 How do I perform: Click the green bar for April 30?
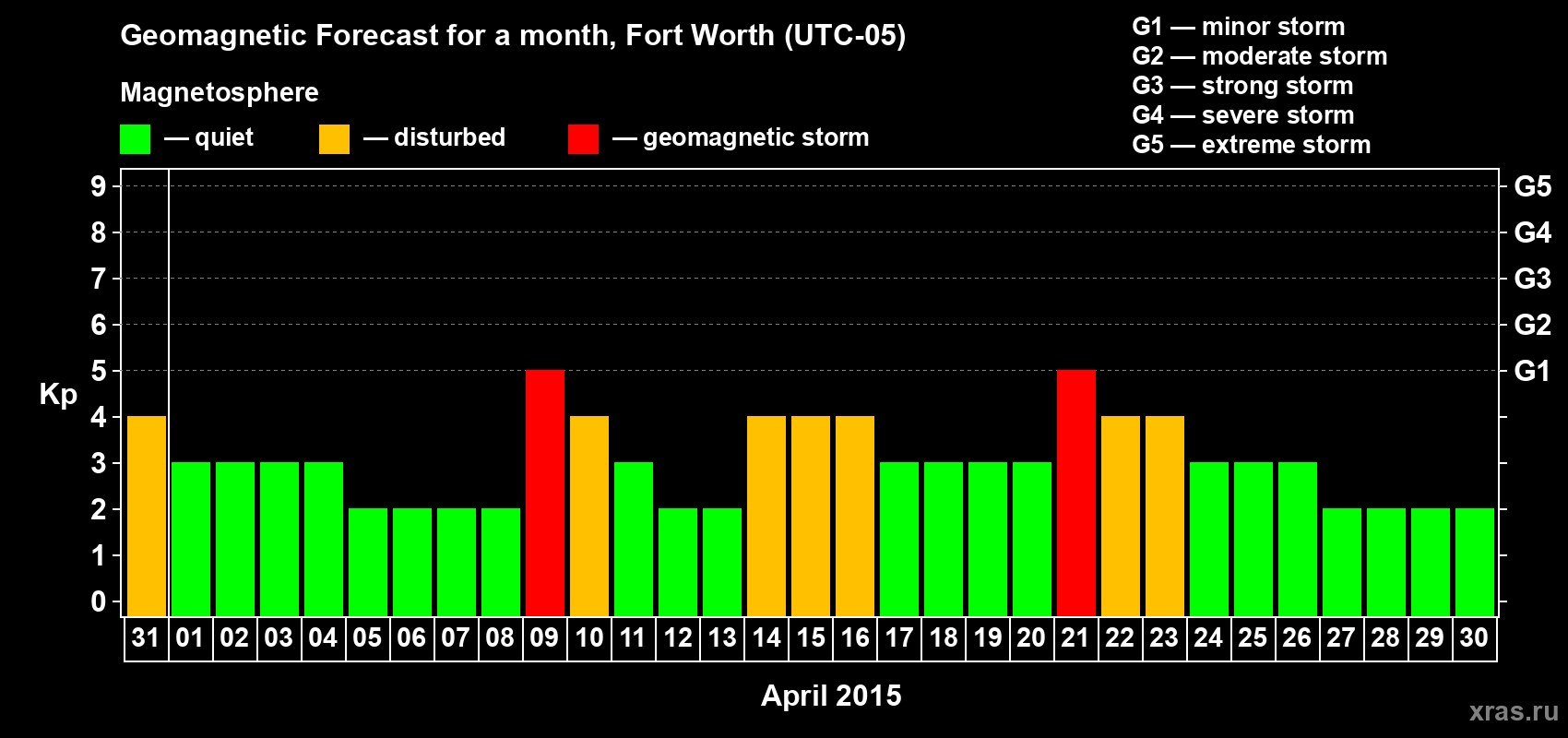(1475, 562)
